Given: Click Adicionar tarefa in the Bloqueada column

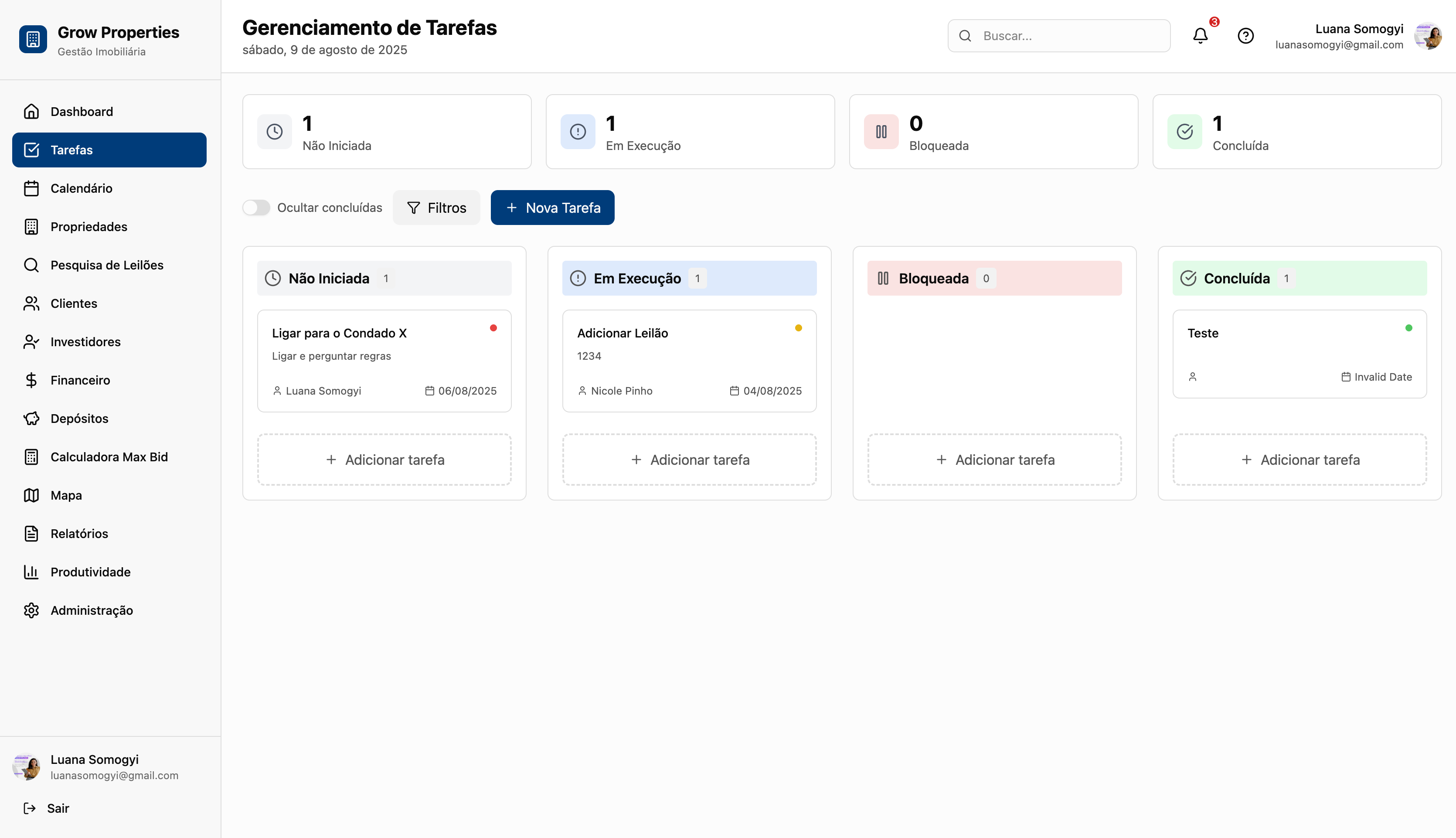Looking at the screenshot, I should click(x=994, y=460).
